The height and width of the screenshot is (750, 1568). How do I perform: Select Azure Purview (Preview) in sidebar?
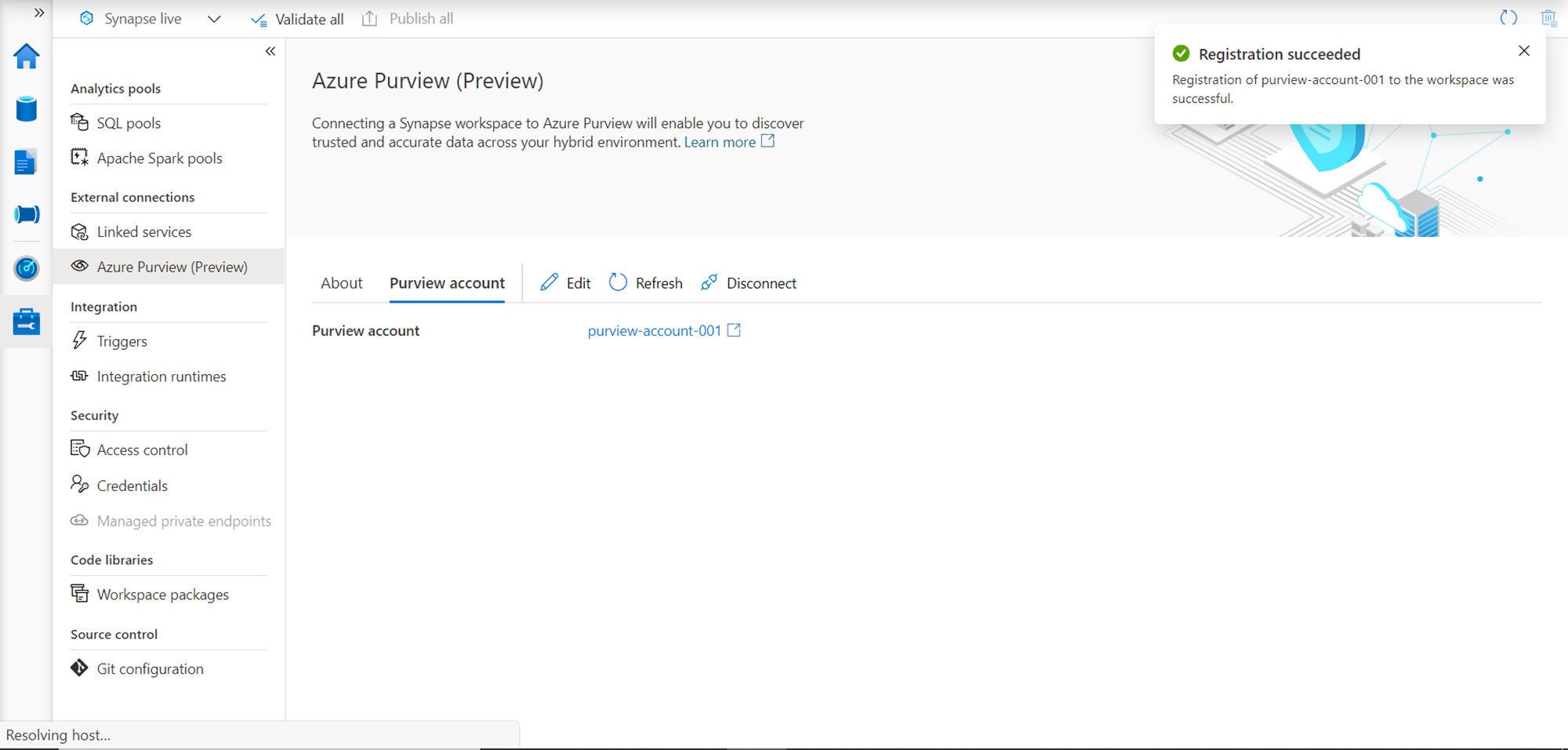point(169,267)
